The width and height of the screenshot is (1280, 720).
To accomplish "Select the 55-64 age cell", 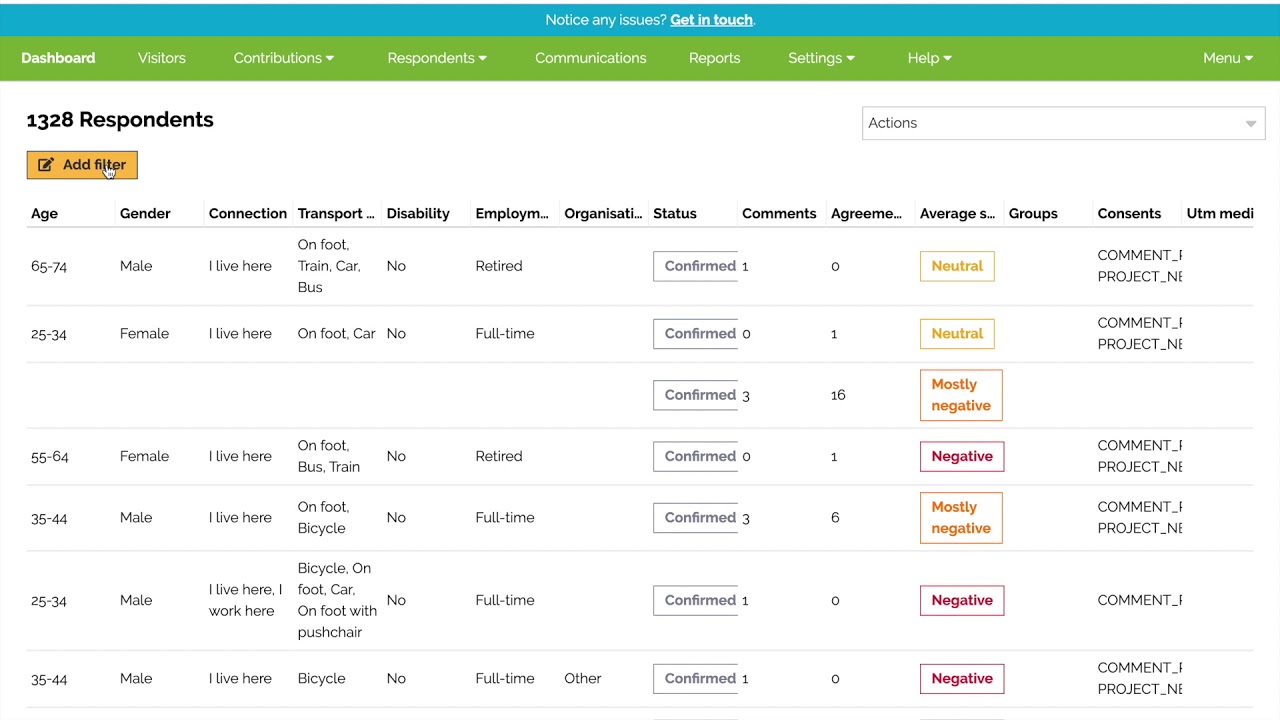I will click(50, 456).
